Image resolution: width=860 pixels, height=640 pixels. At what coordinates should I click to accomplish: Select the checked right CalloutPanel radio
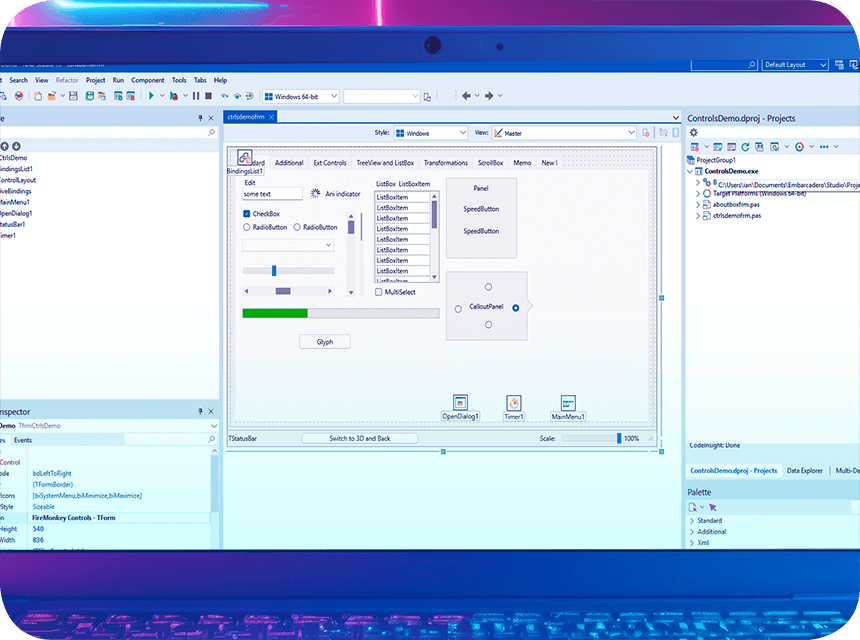pyautogui.click(x=516, y=308)
